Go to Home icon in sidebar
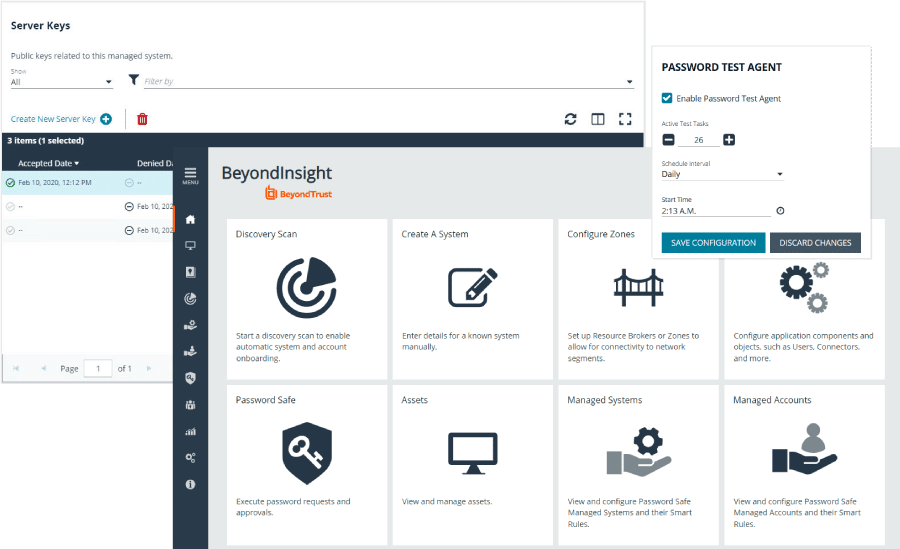This screenshot has height=549, width=900. 191,219
